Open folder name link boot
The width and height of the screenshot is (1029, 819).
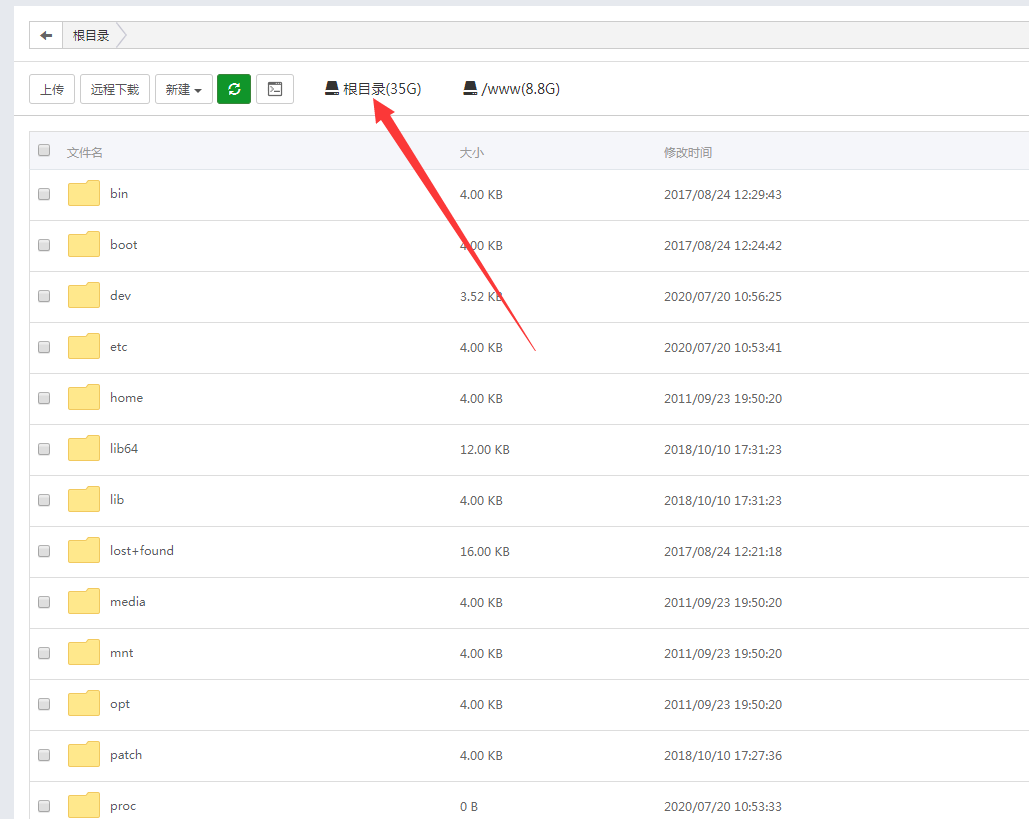[x=123, y=245]
